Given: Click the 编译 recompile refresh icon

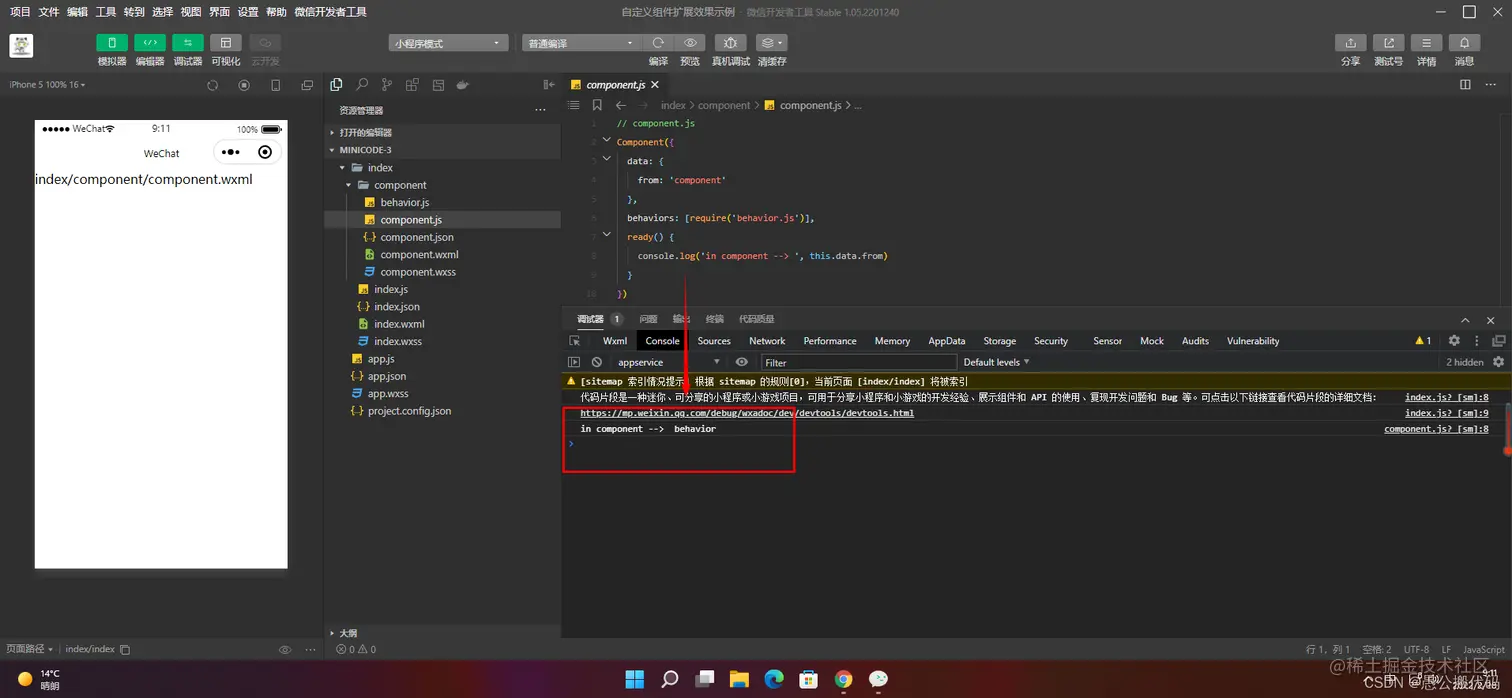Looking at the screenshot, I should point(658,43).
